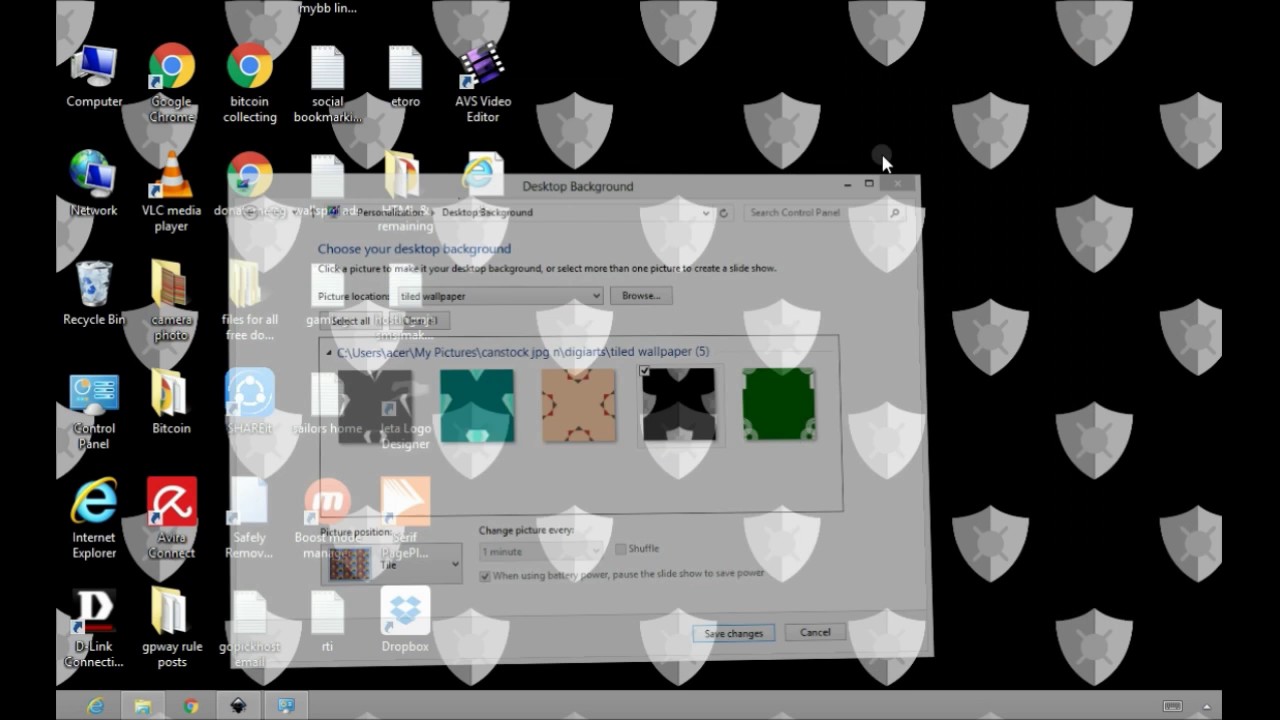Select the tan tiled wallpaper thumbnail
This screenshot has height=720, width=1280.
coord(578,405)
